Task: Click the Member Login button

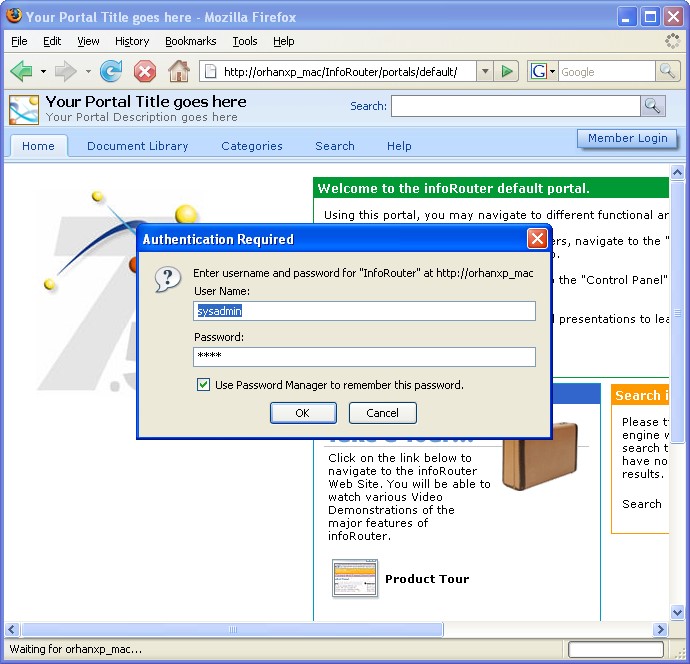Action: point(627,138)
